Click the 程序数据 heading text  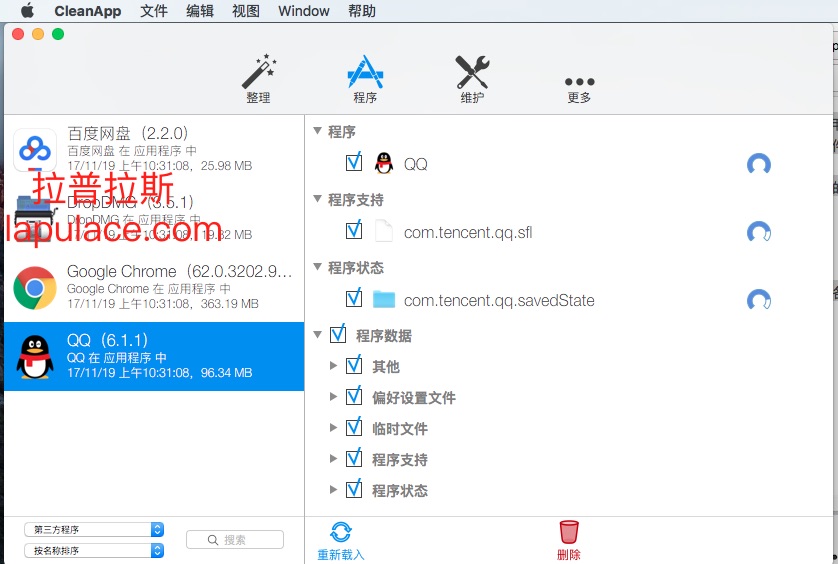tap(384, 335)
